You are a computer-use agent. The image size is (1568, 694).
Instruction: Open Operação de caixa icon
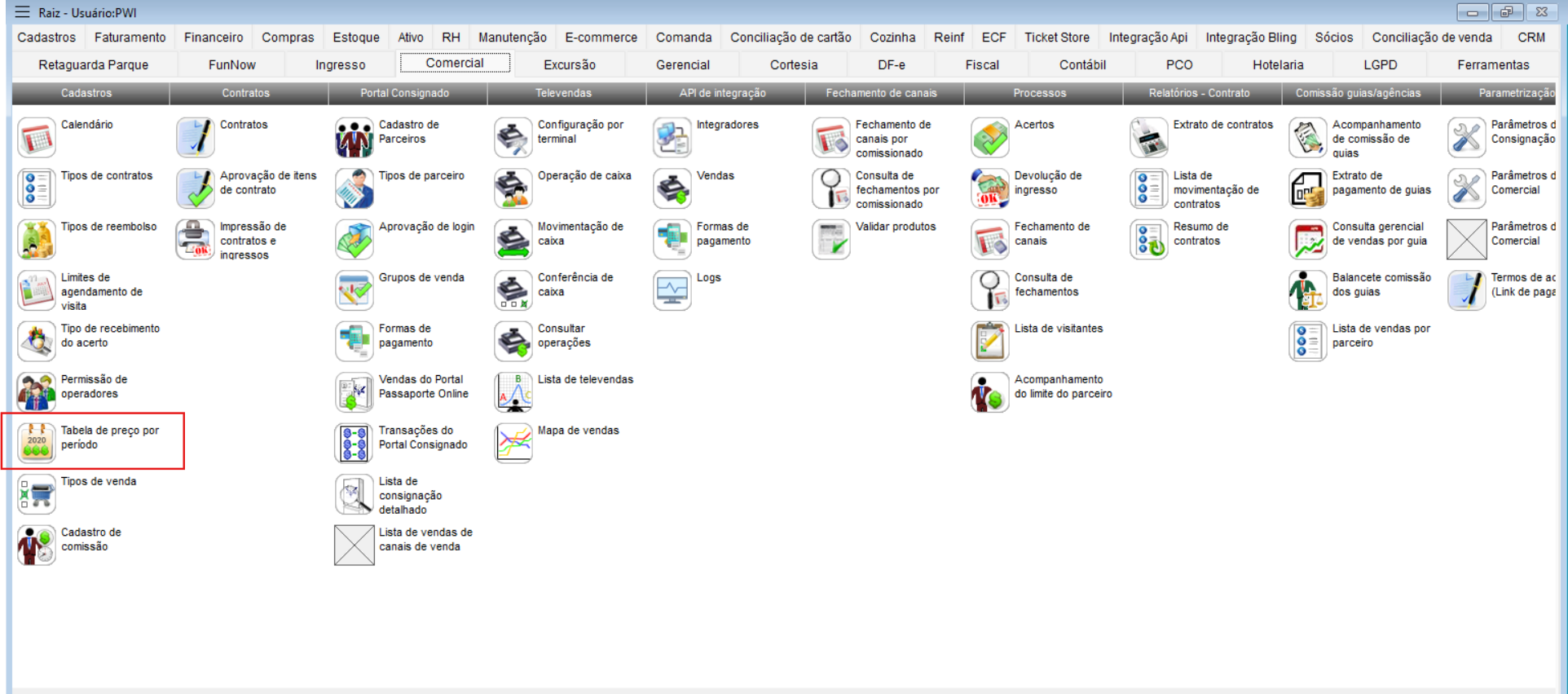pos(513,188)
